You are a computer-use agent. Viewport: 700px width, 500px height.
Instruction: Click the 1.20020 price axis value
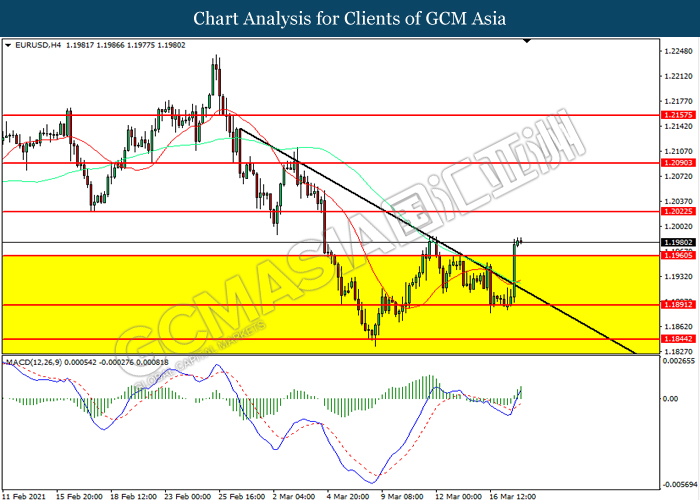tap(679, 226)
